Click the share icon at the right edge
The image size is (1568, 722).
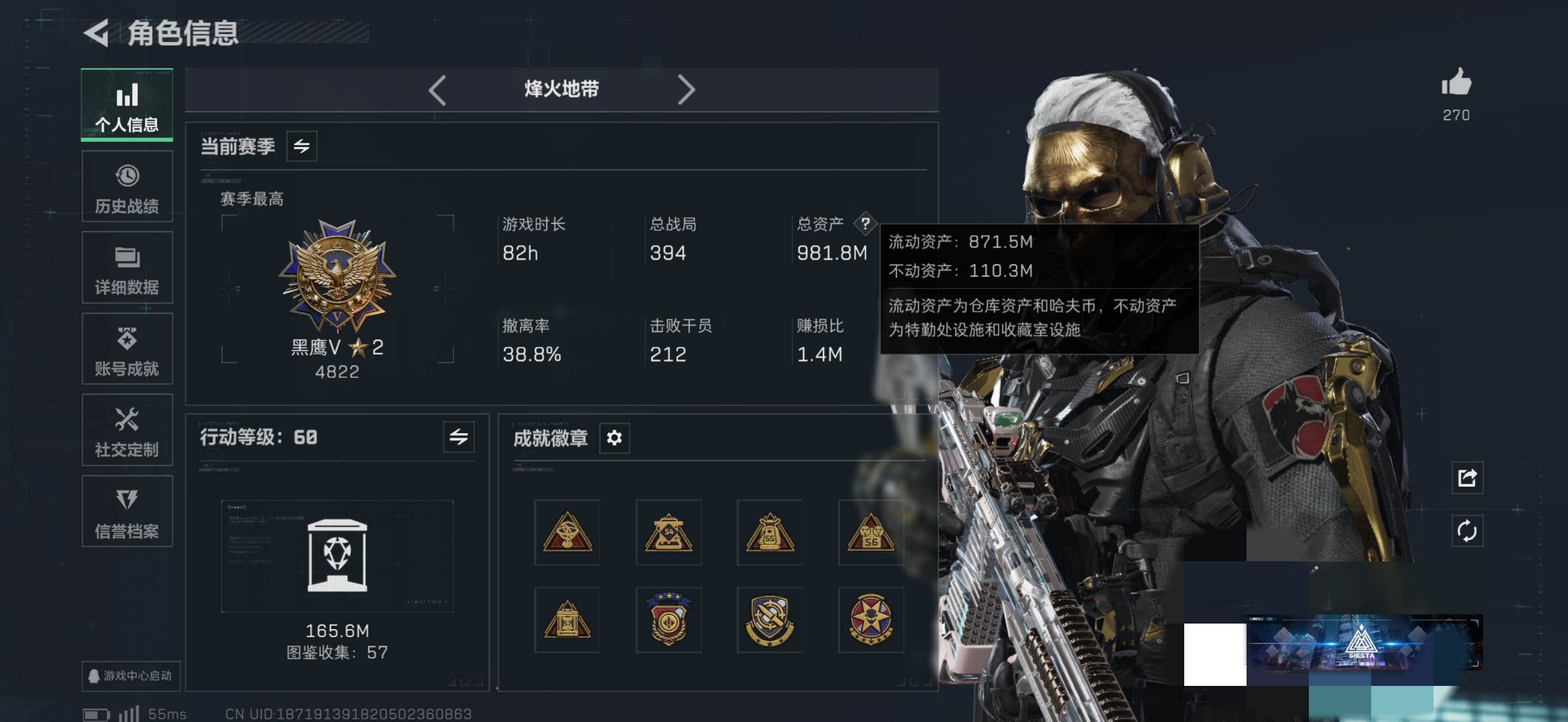pos(1467,478)
